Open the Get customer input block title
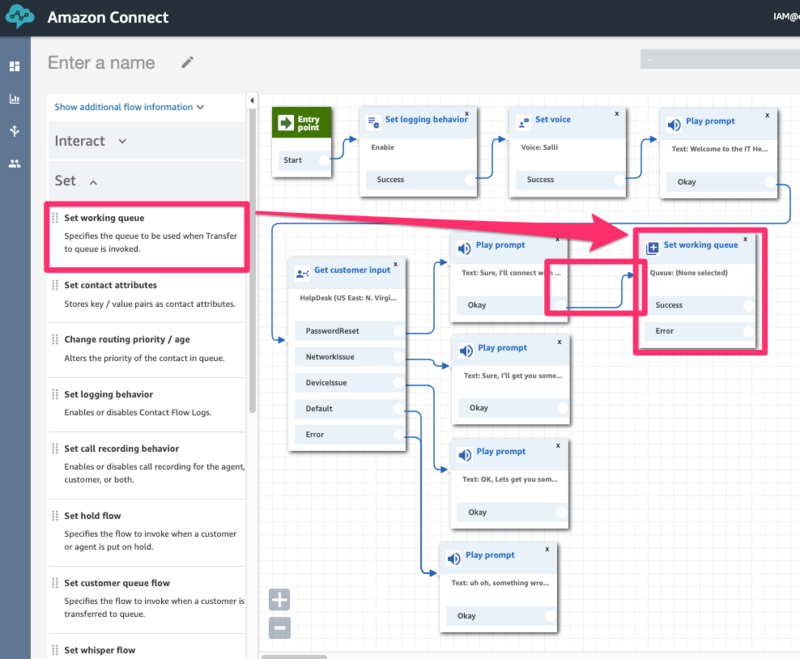800x659 pixels. point(352,270)
